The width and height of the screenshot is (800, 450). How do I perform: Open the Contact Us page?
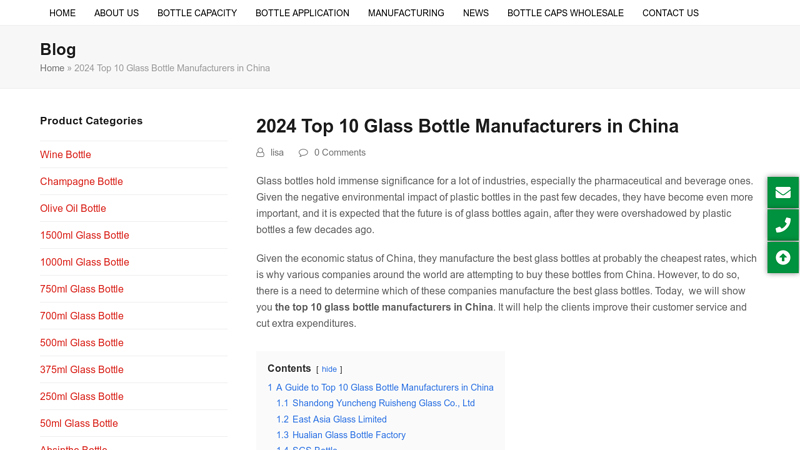[x=670, y=13]
